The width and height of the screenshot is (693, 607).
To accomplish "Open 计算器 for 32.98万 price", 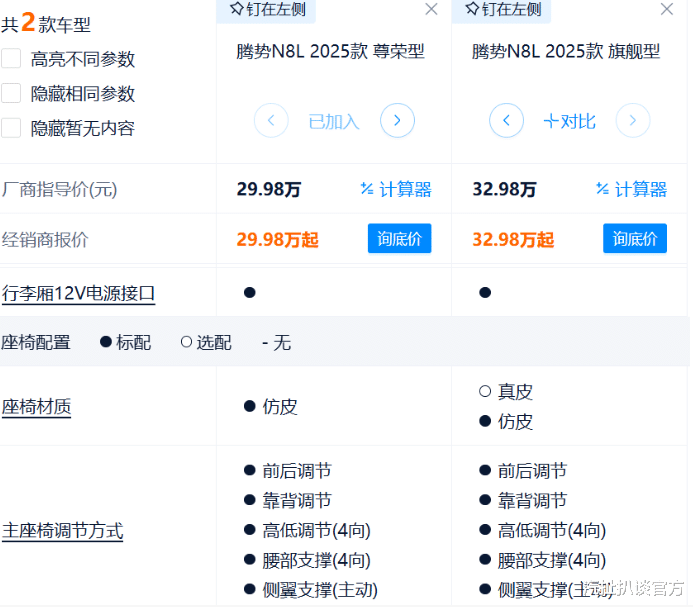I will point(631,189).
